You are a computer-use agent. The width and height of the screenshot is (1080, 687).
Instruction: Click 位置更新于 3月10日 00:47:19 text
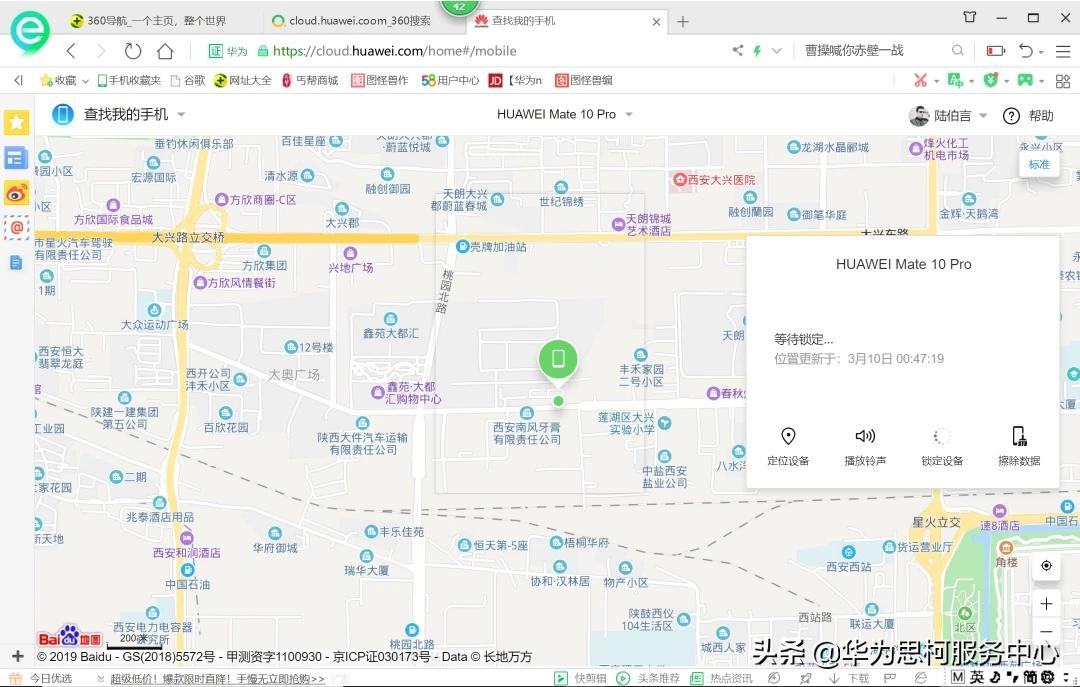(x=859, y=358)
